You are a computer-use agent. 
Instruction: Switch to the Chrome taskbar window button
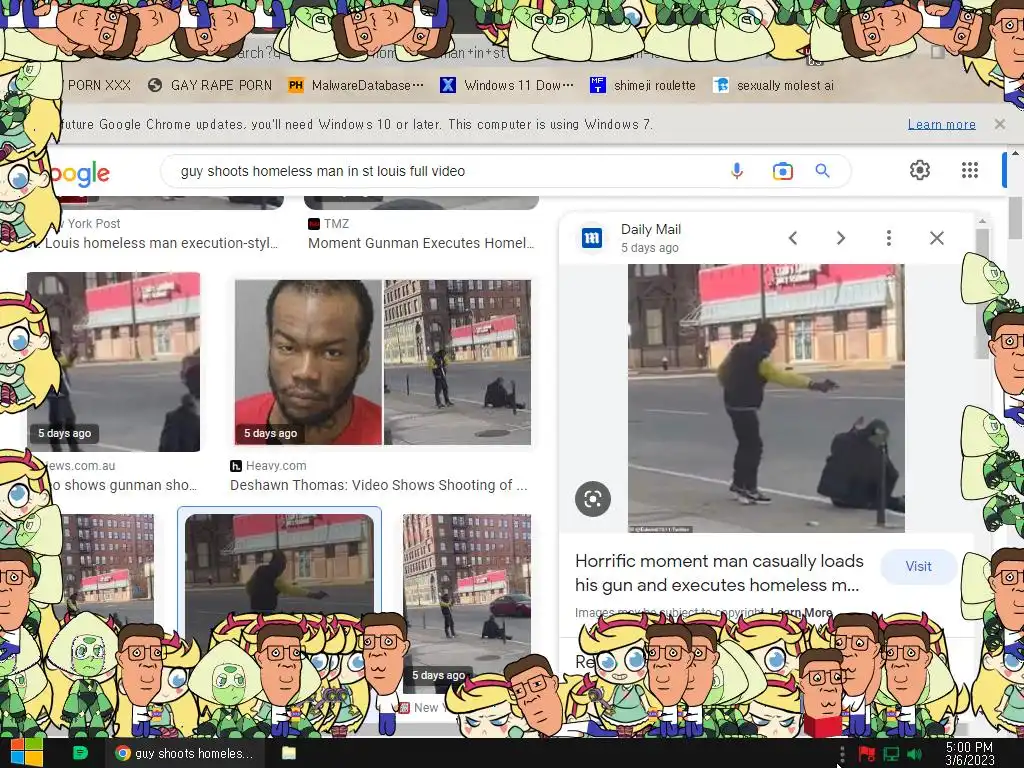(x=185, y=753)
